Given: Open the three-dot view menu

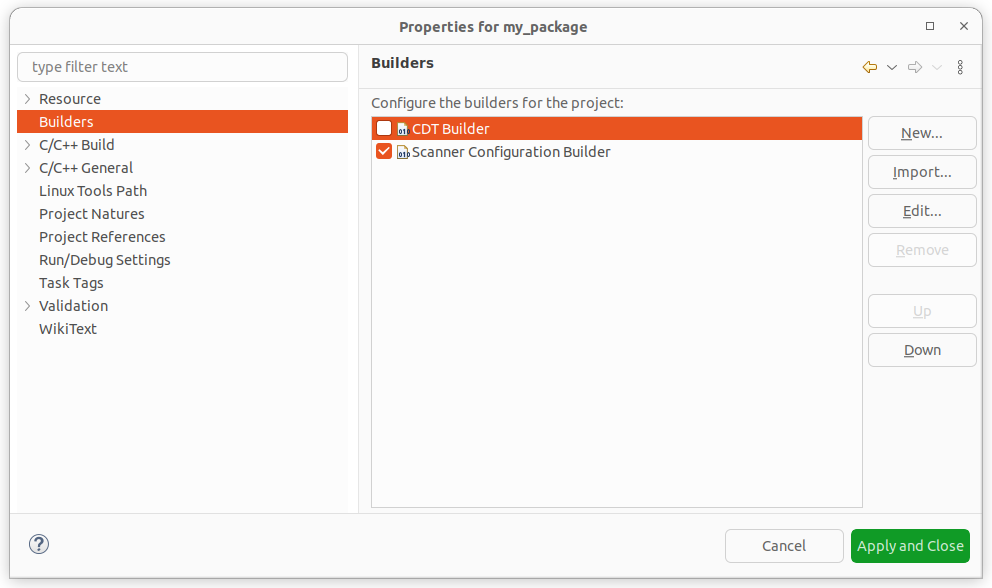Looking at the screenshot, I should 960,66.
